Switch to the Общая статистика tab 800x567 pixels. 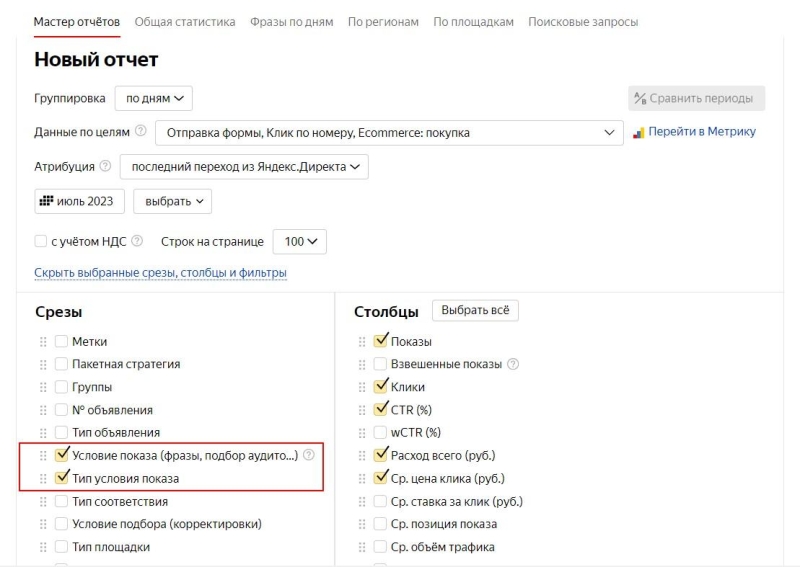point(185,22)
